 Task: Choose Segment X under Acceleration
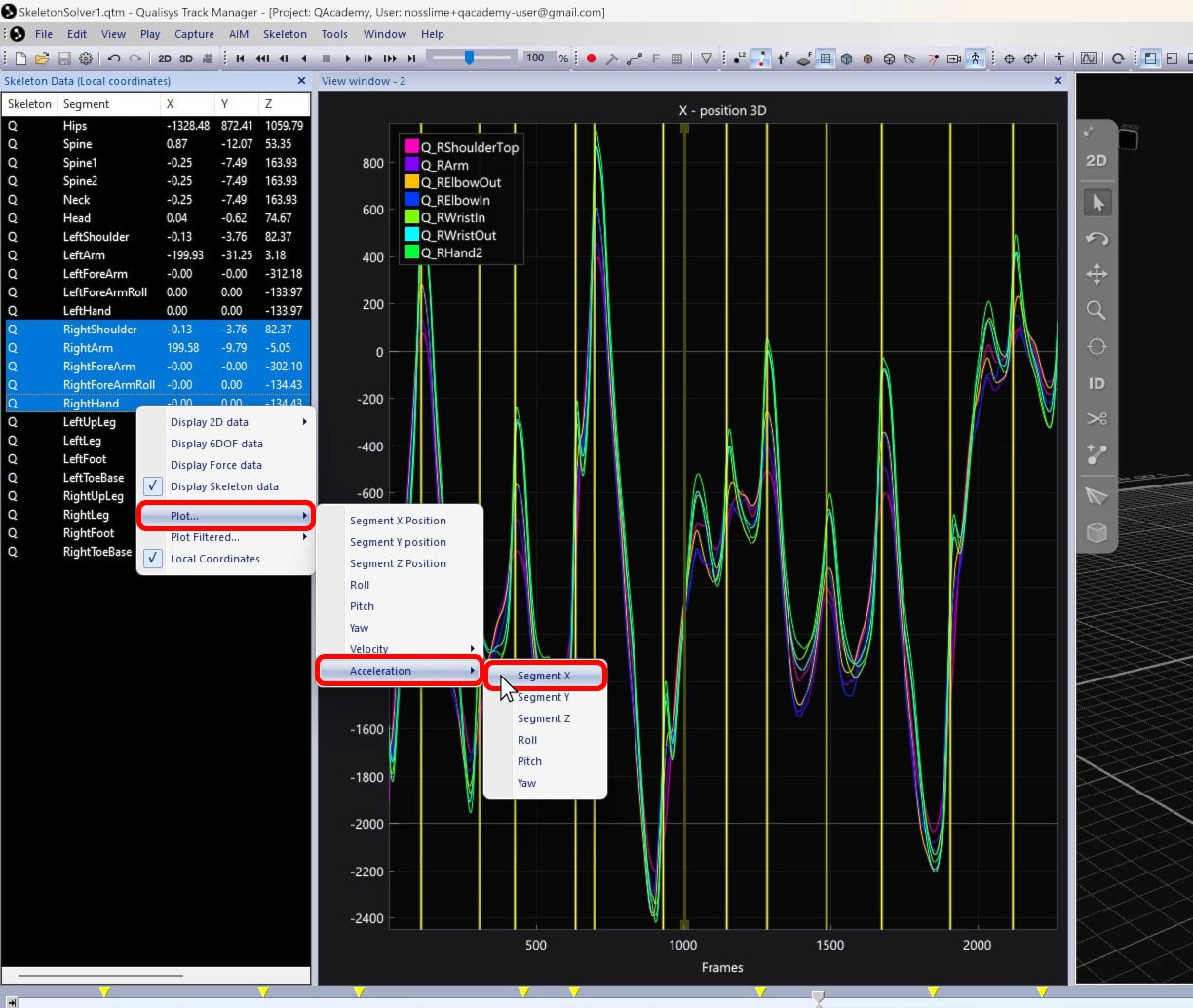[x=545, y=676]
